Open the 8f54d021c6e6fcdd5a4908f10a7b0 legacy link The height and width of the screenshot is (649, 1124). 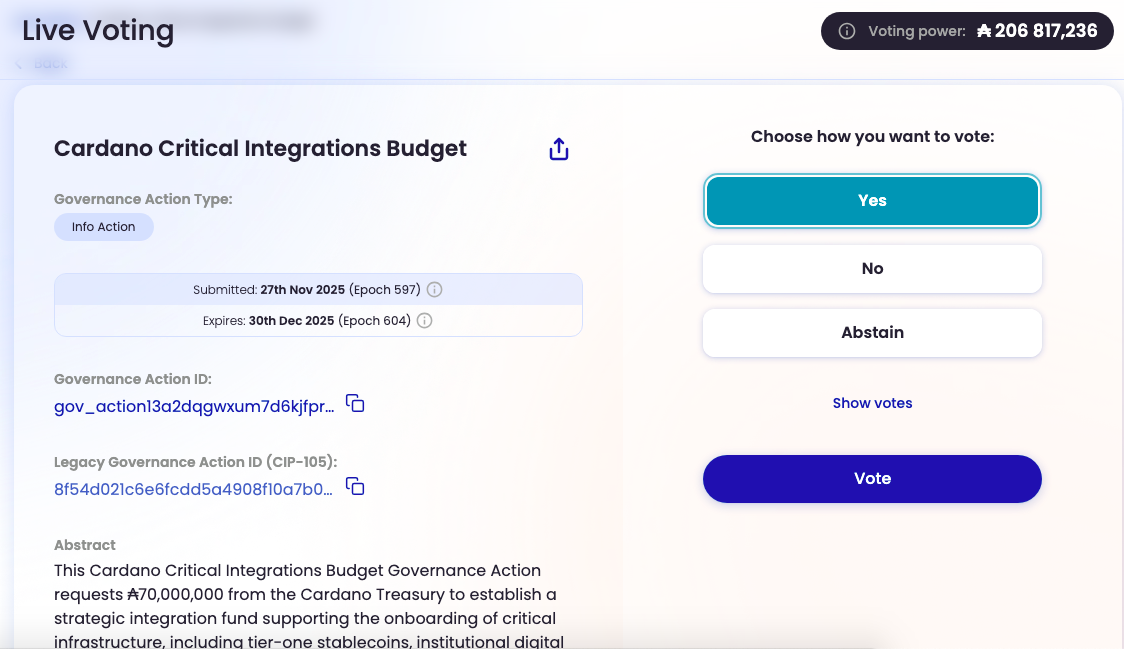(x=194, y=489)
